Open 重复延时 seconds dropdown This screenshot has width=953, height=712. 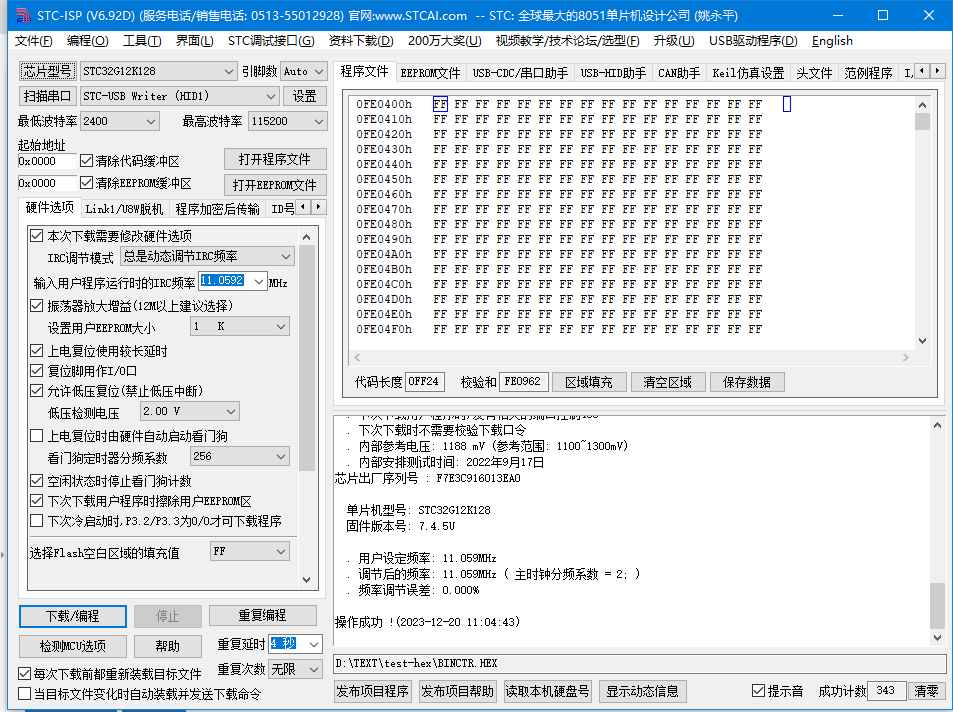(314, 643)
